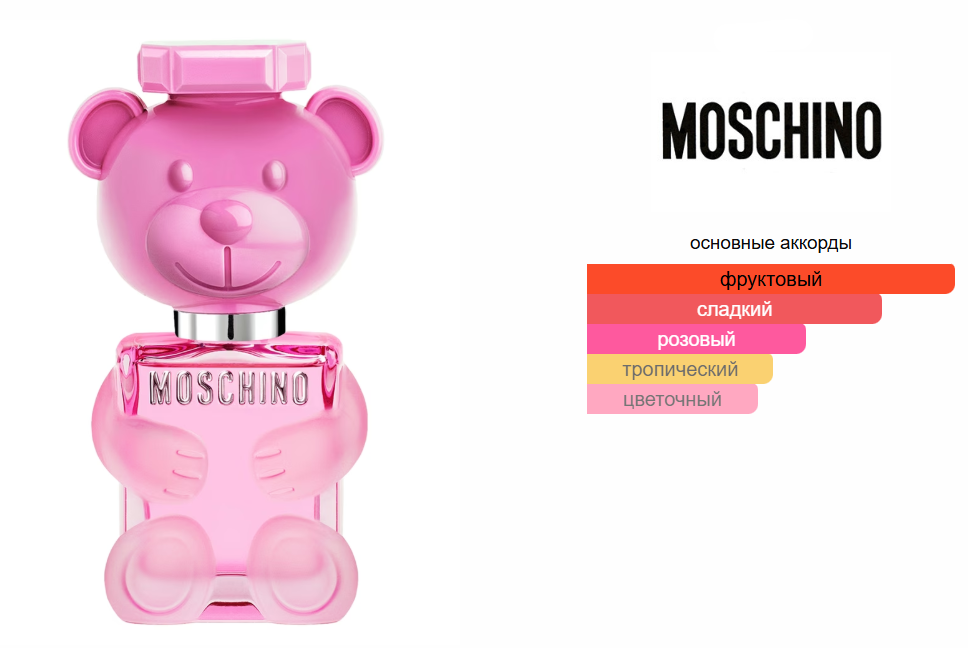Click the pink faceted bottle cap

click(x=224, y=68)
